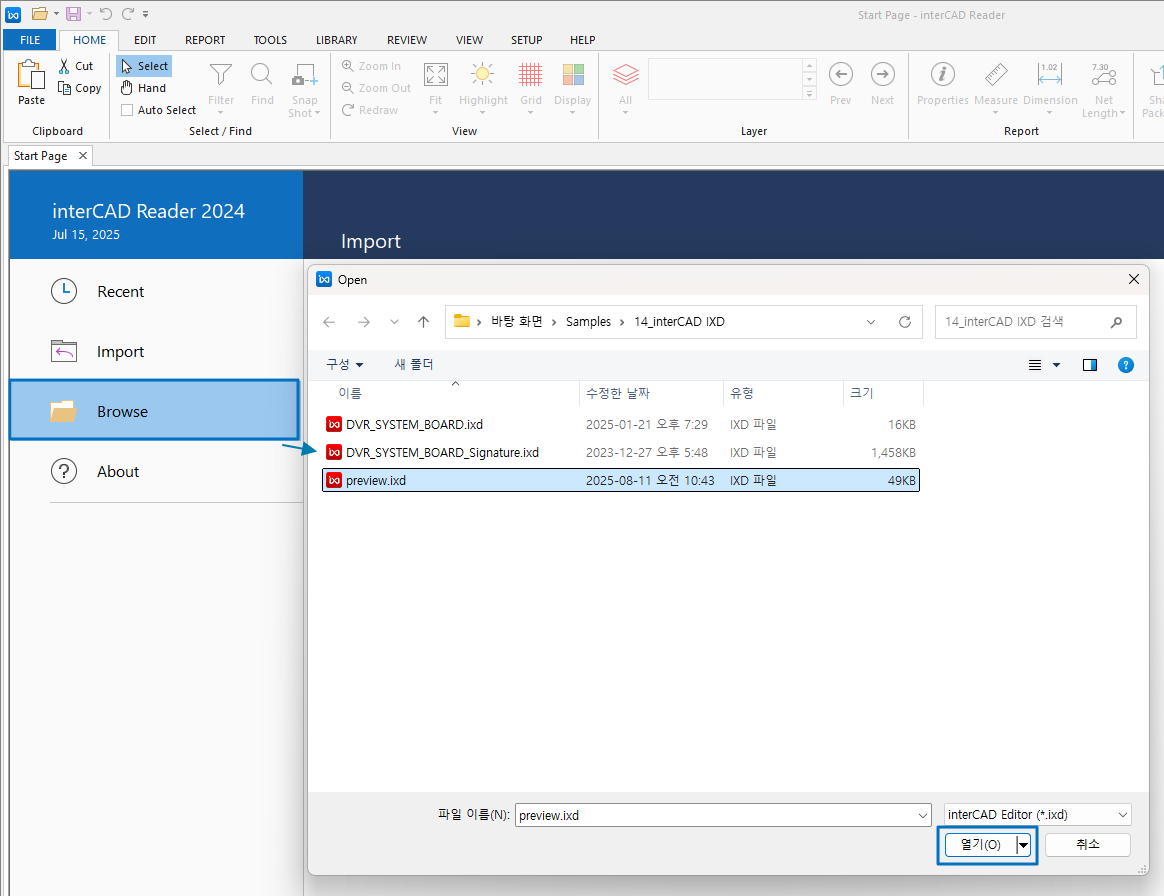Click the 취소 cancel button

tap(1088, 845)
